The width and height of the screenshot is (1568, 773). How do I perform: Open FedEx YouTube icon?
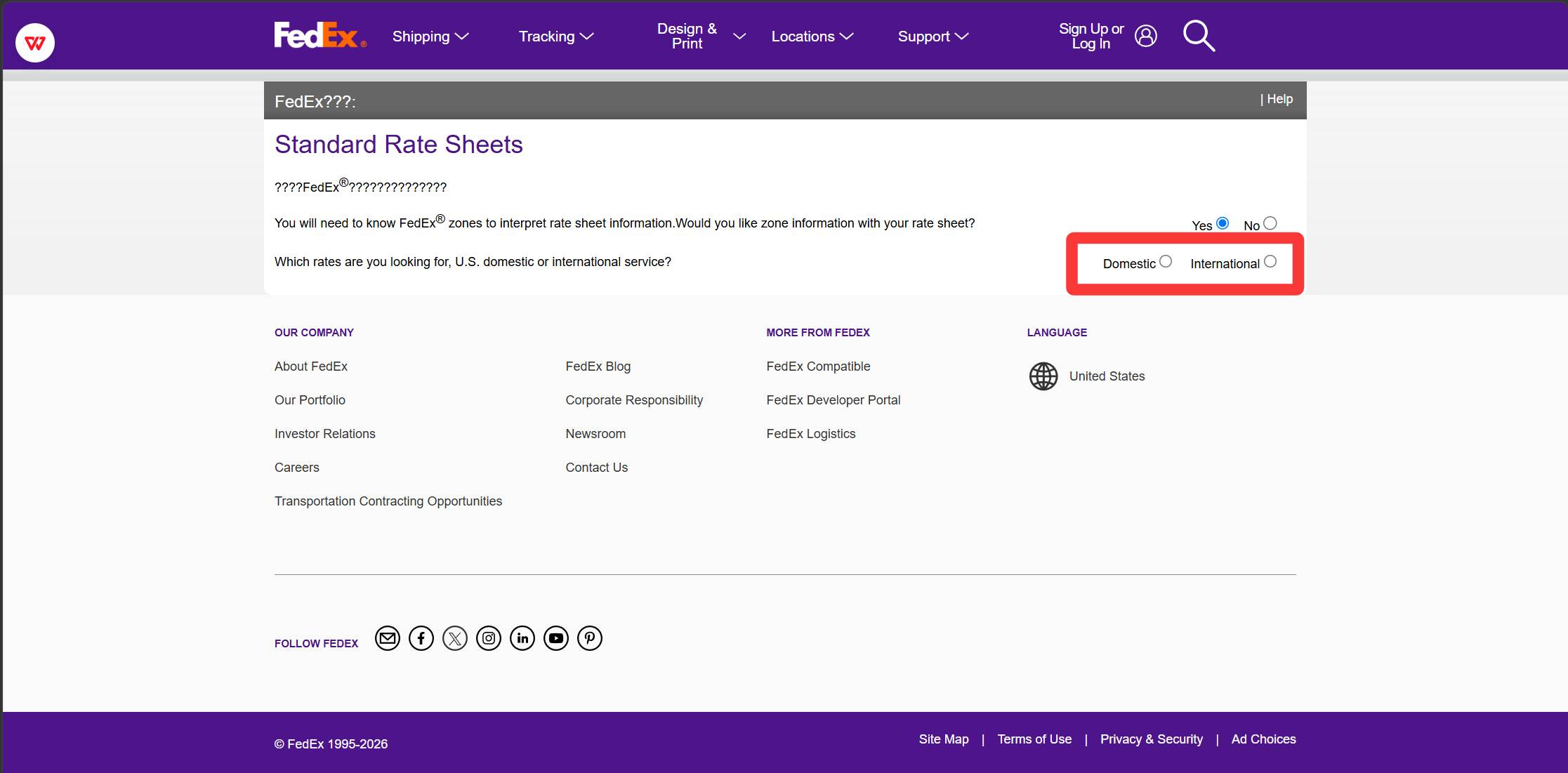(x=556, y=638)
